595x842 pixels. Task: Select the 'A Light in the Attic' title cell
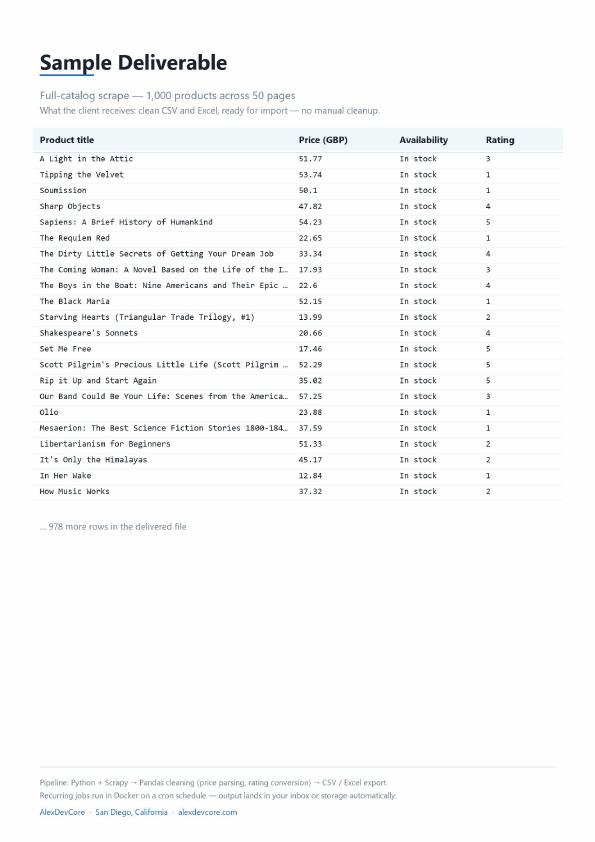click(86, 159)
